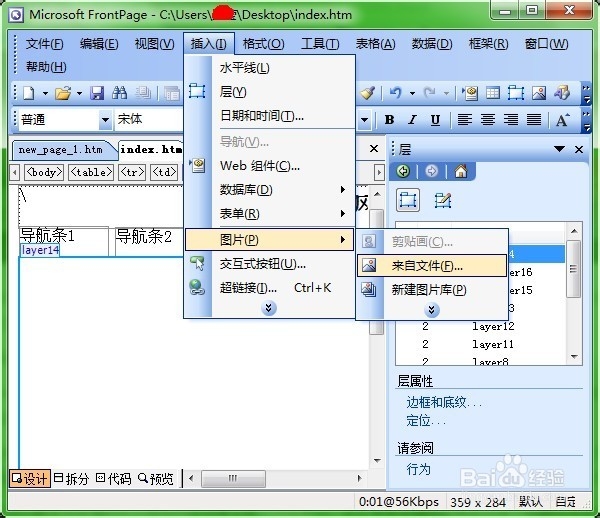This screenshot has width=600, height=518.
Task: Select Web 组件(C)... menu item
Action: pyautogui.click(x=269, y=166)
